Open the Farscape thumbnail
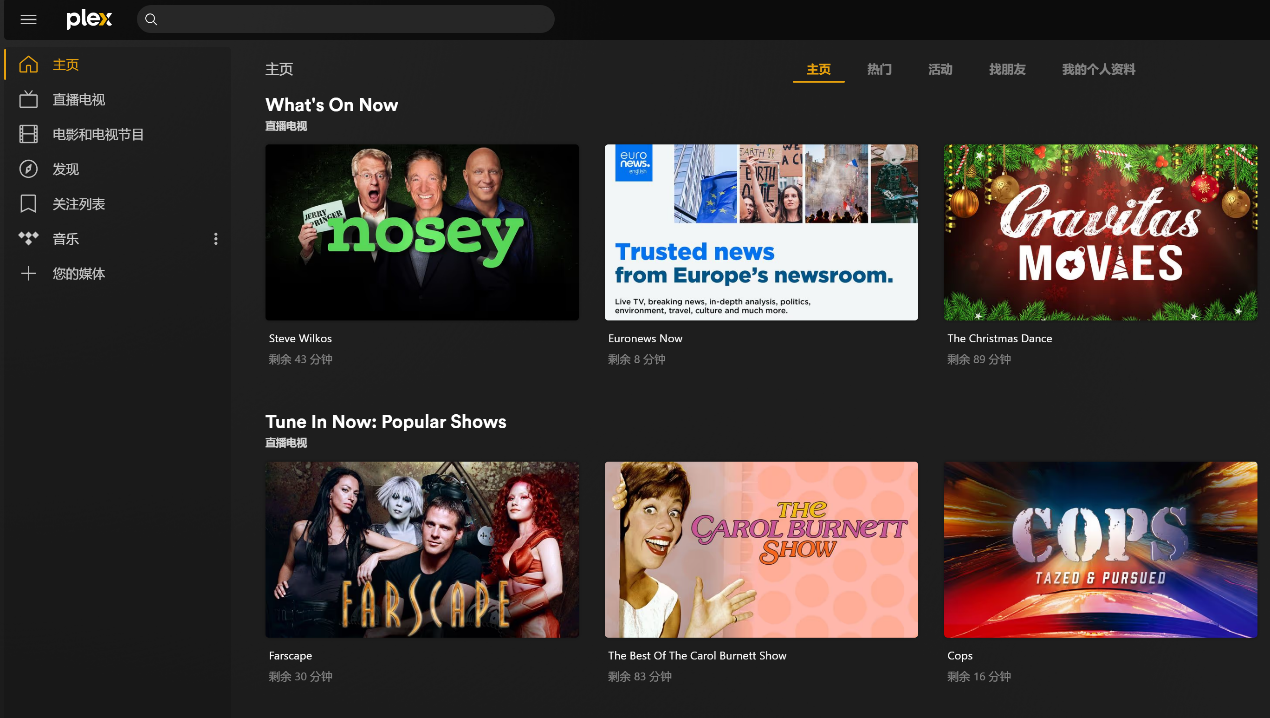The image size is (1270, 718). point(422,549)
